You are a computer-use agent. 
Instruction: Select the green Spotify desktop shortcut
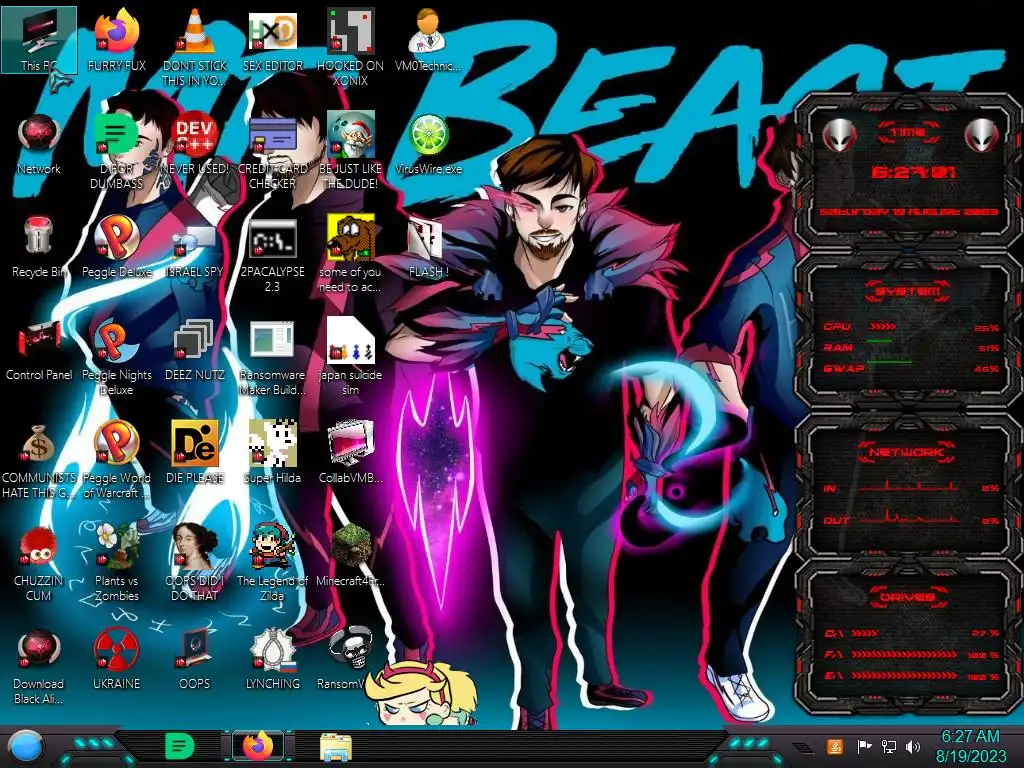[116, 150]
